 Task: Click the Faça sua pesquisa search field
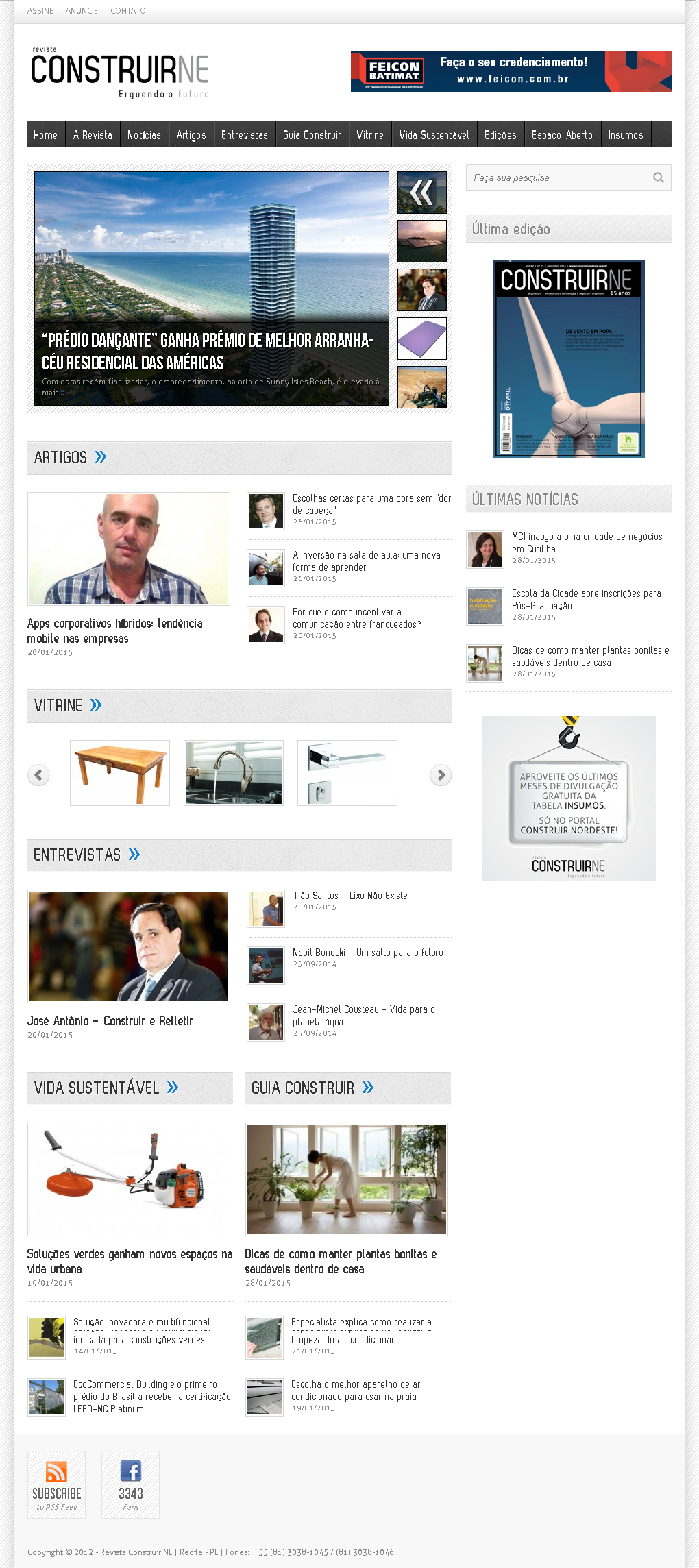pyautogui.click(x=559, y=177)
